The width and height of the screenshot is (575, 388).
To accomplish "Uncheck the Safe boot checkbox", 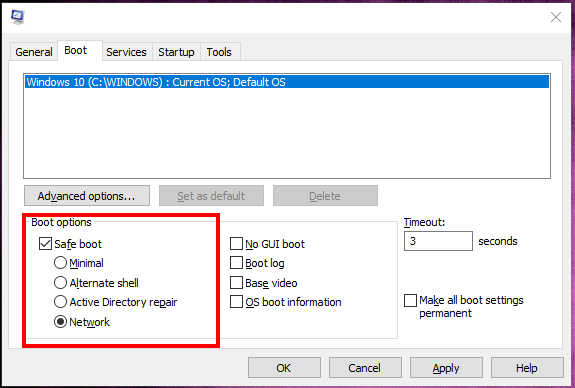I will pos(45,244).
